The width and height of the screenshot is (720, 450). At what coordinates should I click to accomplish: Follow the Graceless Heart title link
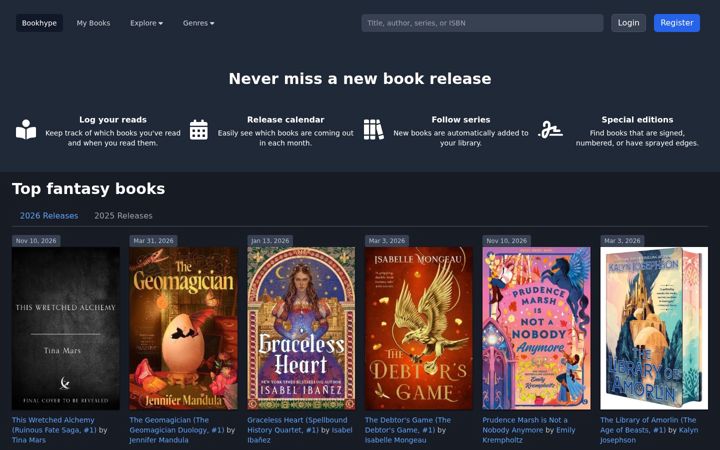click(297, 425)
